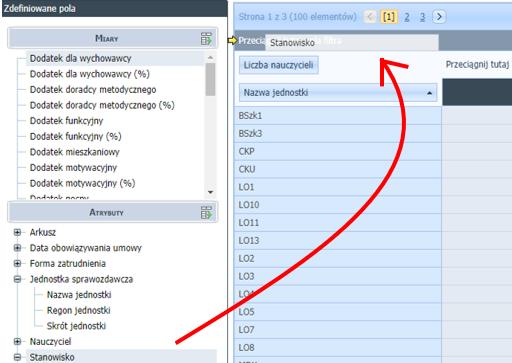Image resolution: width=512 pixels, height=363 pixels.
Task: Click scroll up arrow in Miary list
Action: click(210, 57)
